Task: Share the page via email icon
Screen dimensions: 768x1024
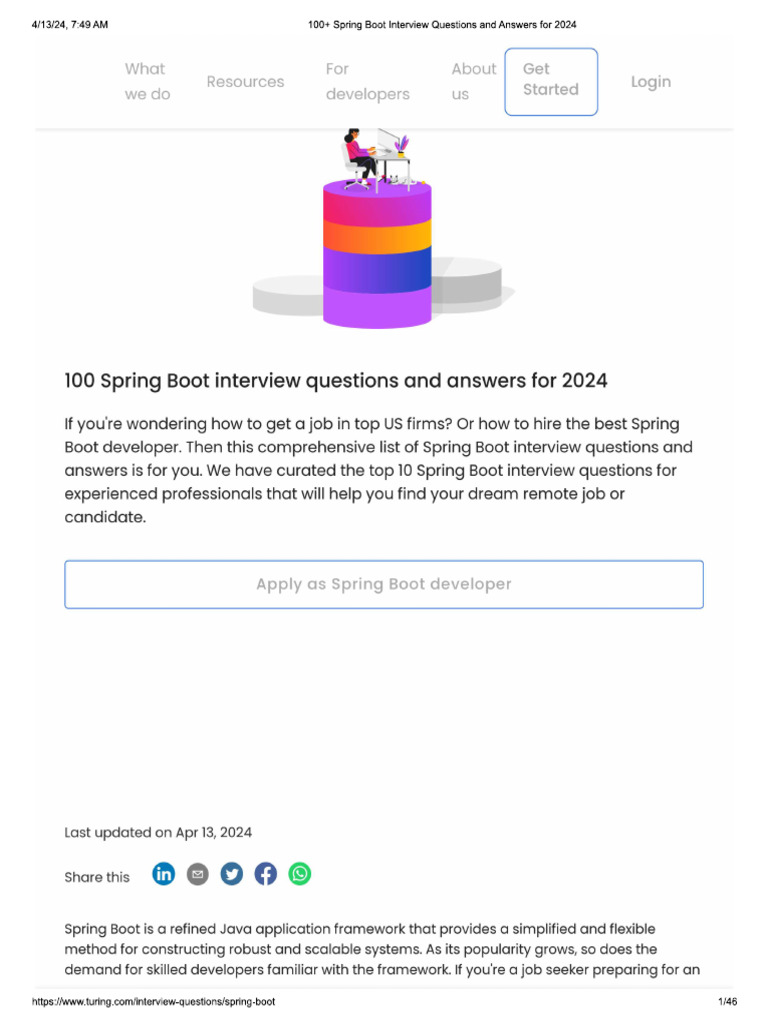Action: click(x=198, y=874)
